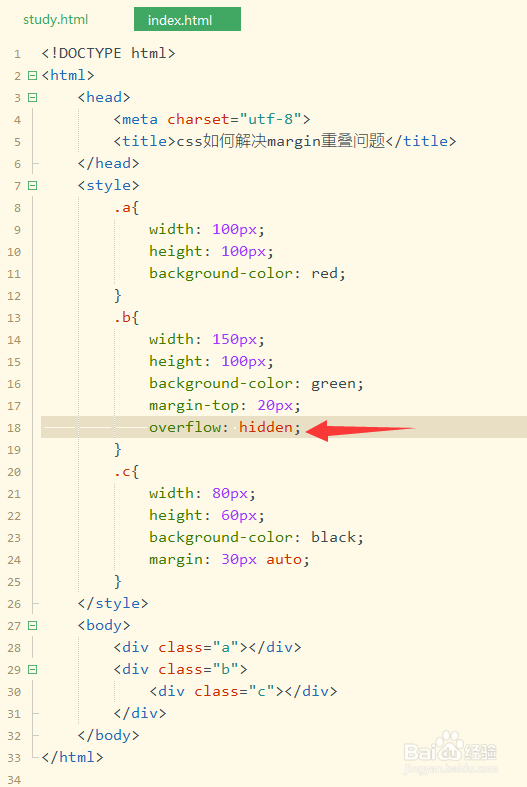Screen dimensions: 527x787
Task: Collapse the html tag fold on line 2
Action: [x=33, y=75]
